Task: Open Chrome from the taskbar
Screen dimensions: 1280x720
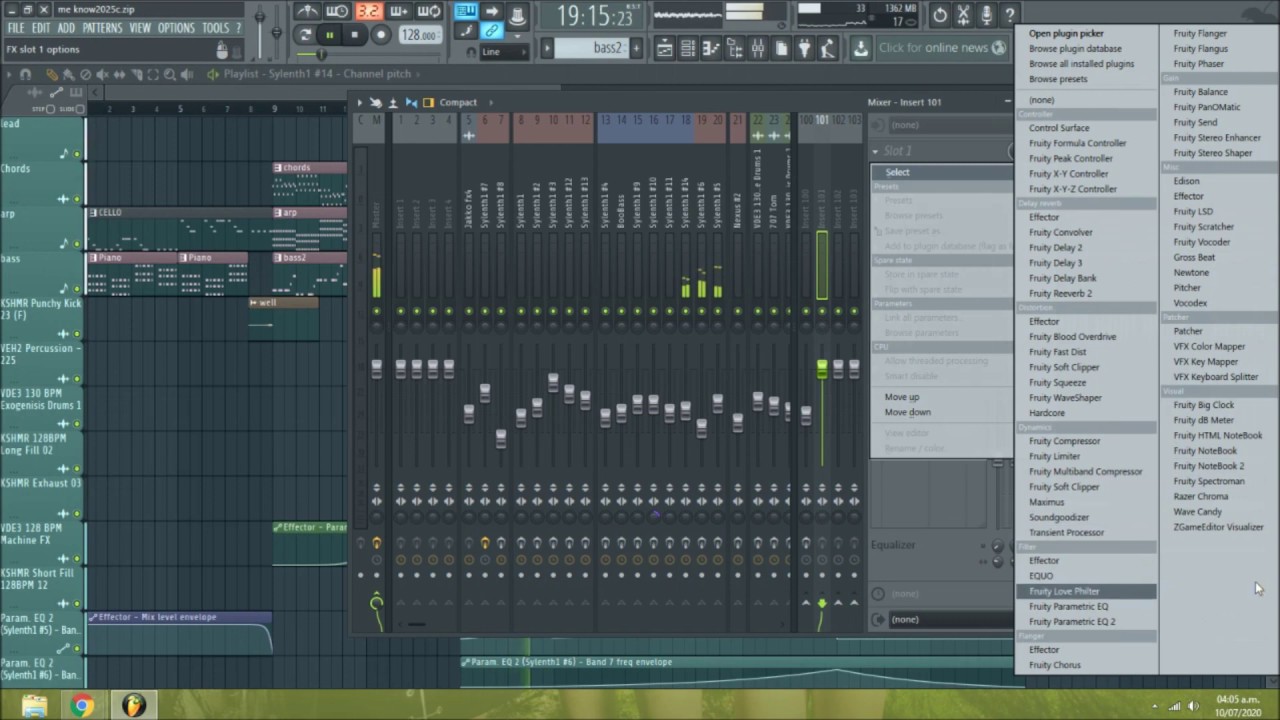Action: (x=82, y=706)
